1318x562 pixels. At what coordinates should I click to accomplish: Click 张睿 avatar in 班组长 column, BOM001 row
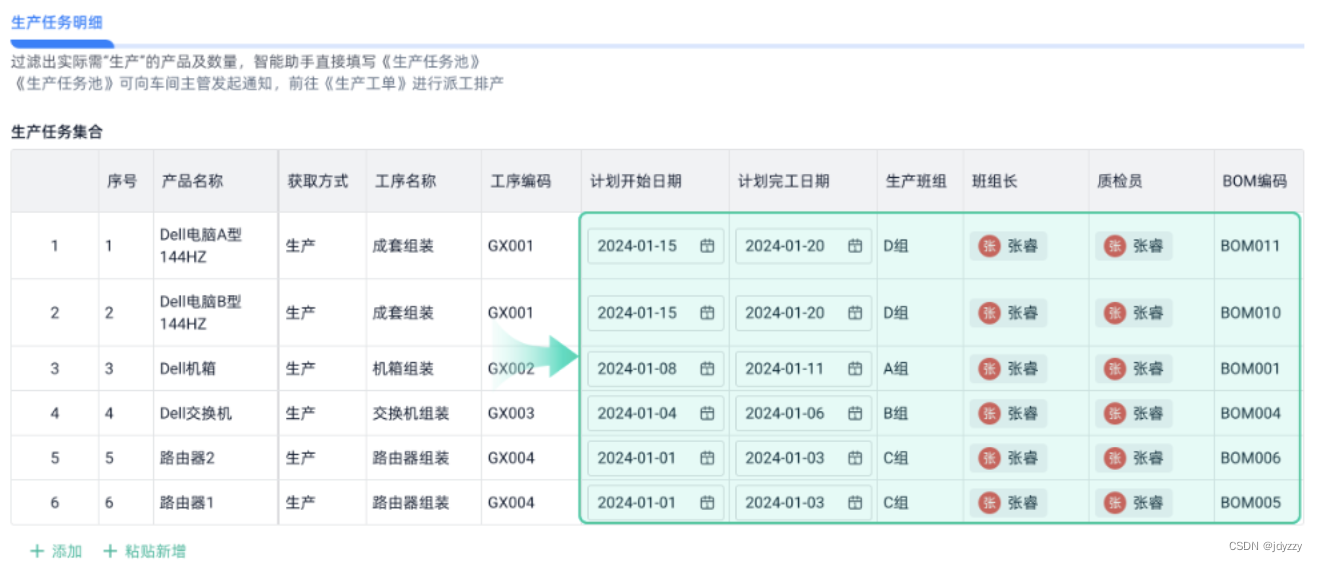click(989, 368)
